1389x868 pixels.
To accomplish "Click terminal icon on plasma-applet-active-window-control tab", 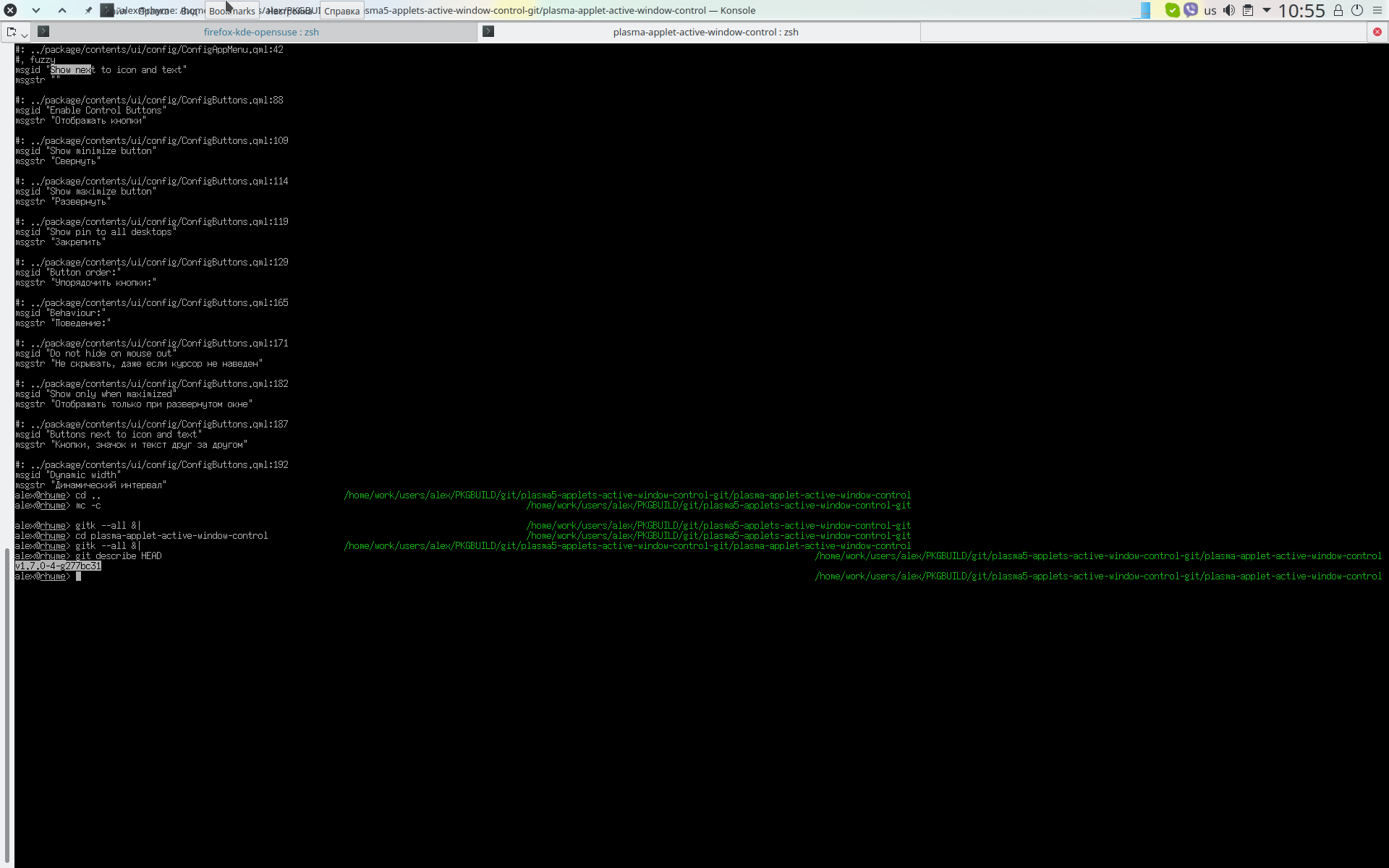I will tap(488, 31).
